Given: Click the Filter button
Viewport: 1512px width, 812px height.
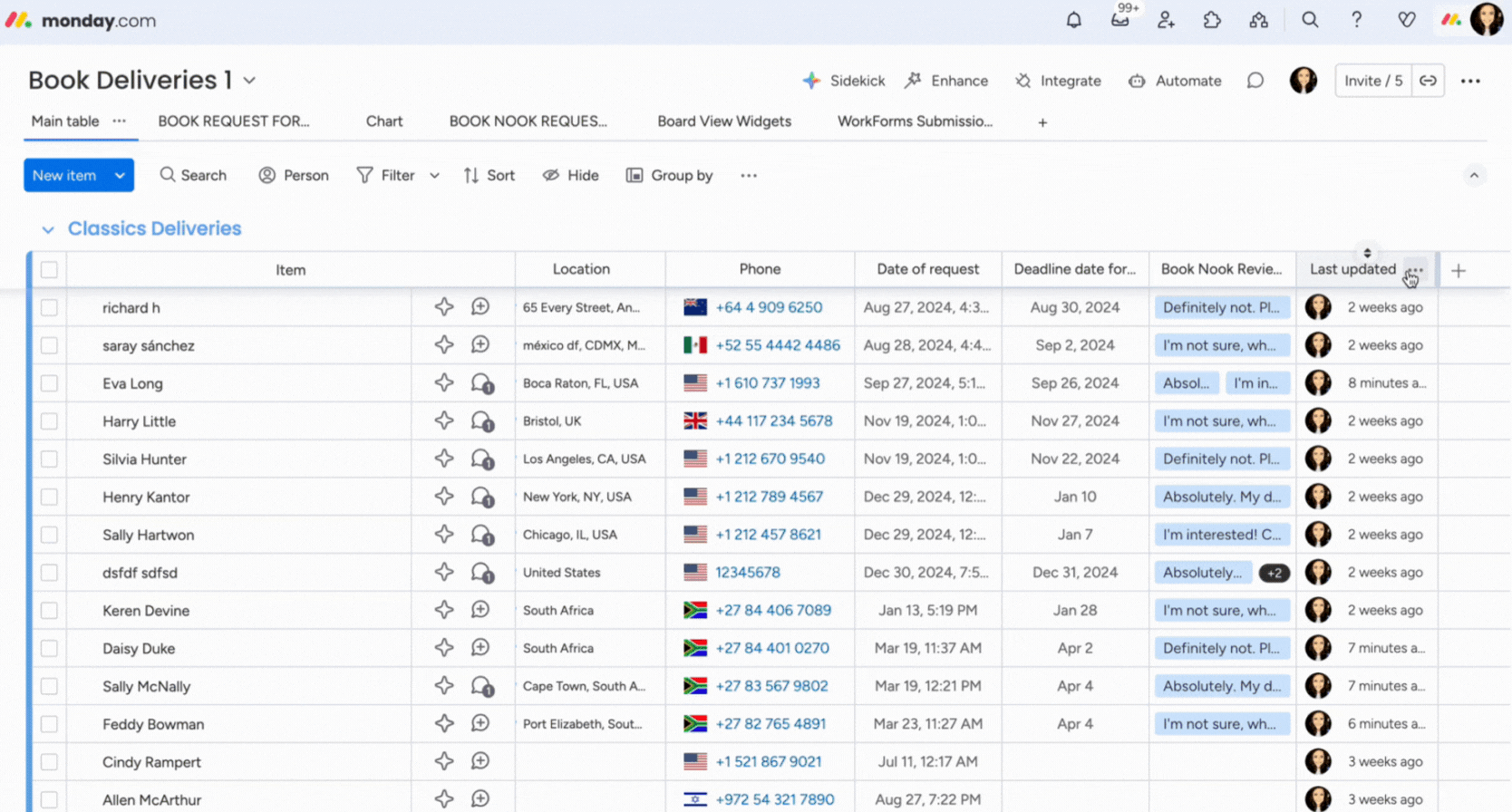Looking at the screenshot, I should coord(385,175).
